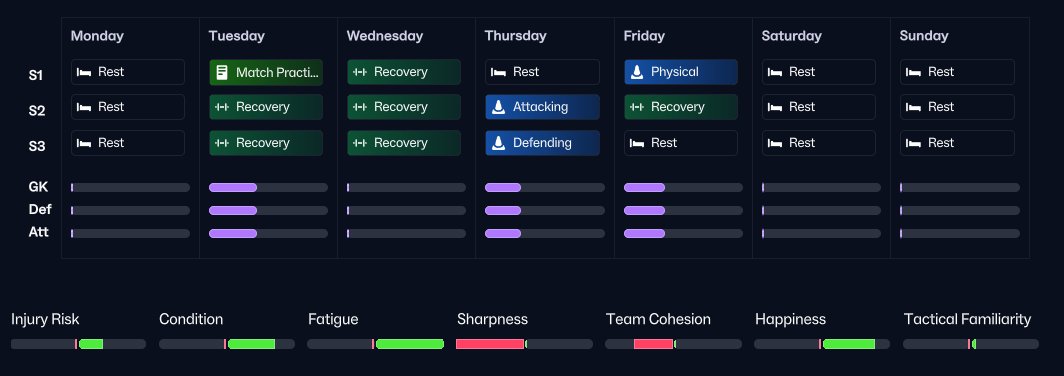This screenshot has width=1064, height=376.
Task: Select the Sunday column header
Action: (924, 36)
